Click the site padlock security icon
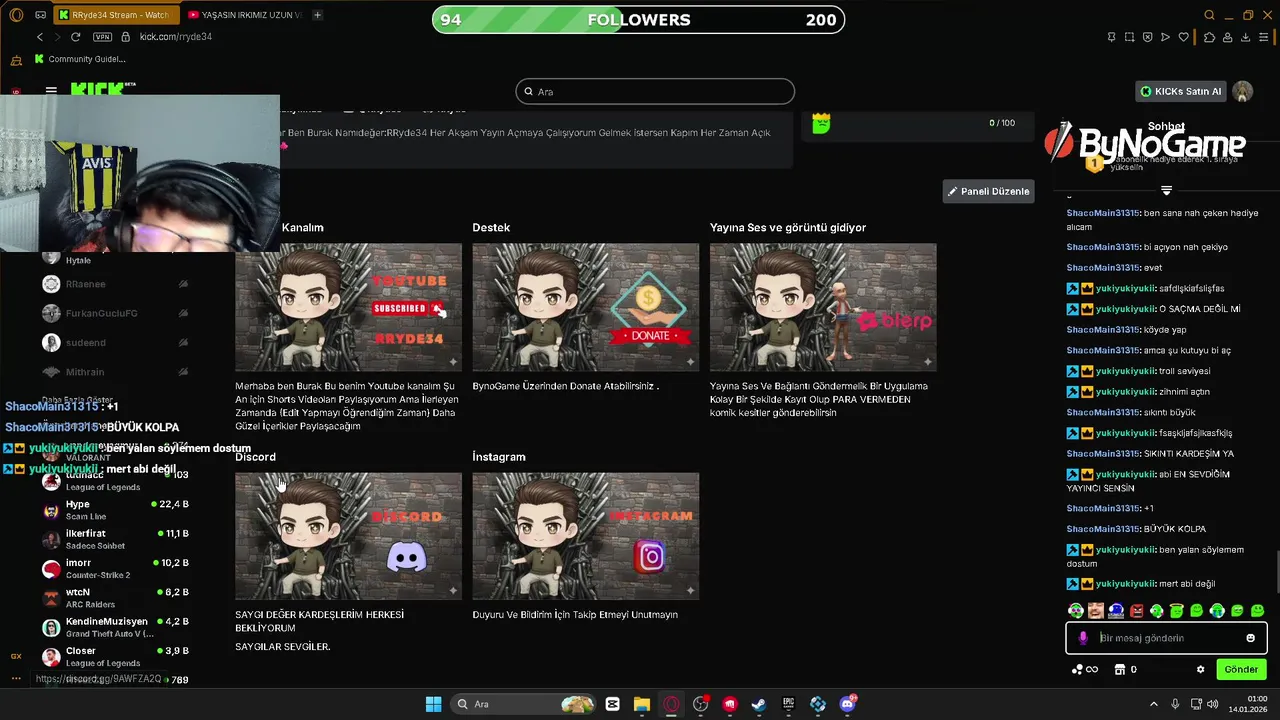1280x720 pixels. [125, 37]
